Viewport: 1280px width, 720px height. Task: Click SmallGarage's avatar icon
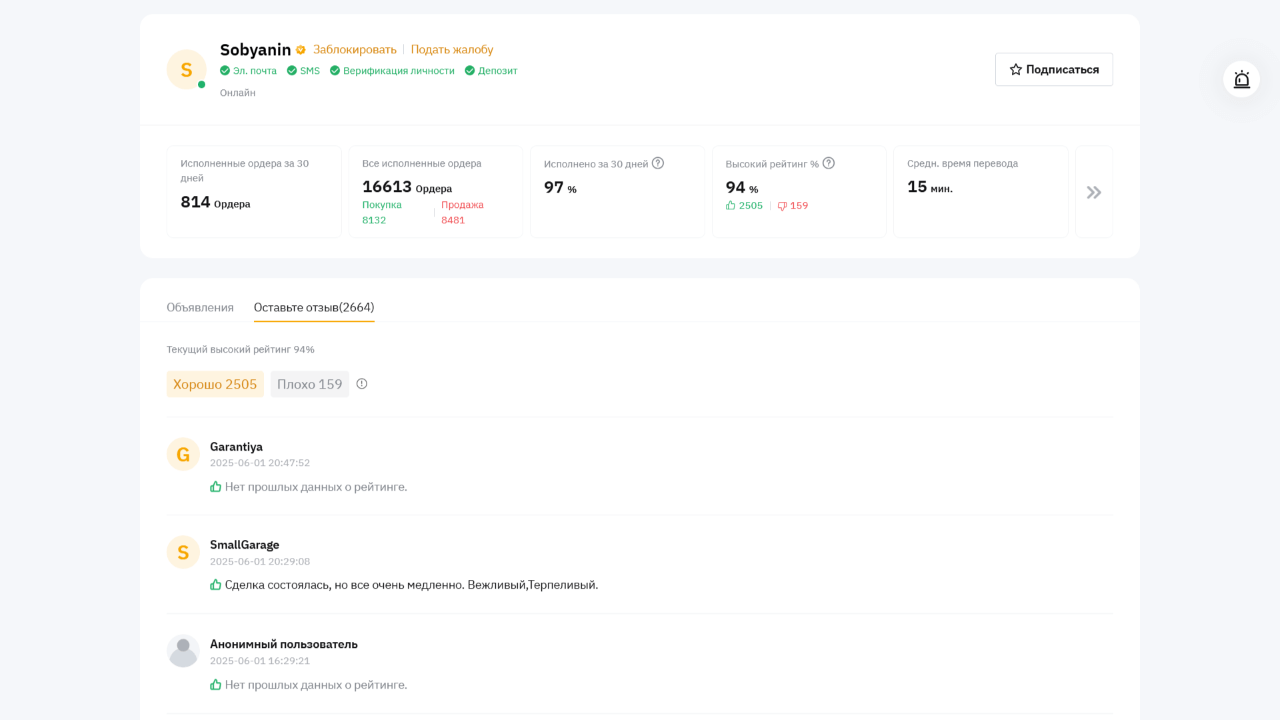[x=183, y=552]
